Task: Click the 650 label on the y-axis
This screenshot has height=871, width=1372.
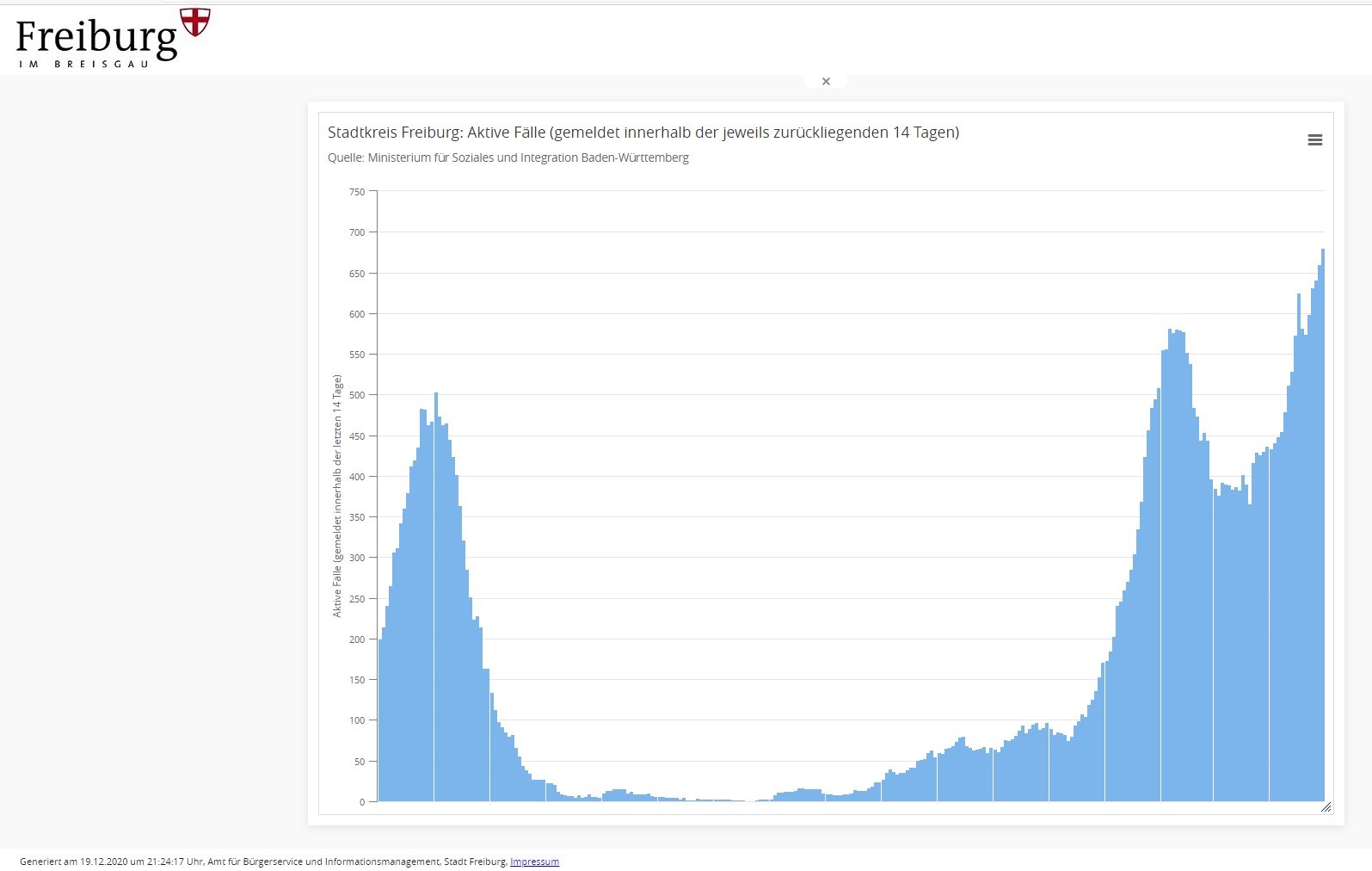Action: (x=357, y=274)
